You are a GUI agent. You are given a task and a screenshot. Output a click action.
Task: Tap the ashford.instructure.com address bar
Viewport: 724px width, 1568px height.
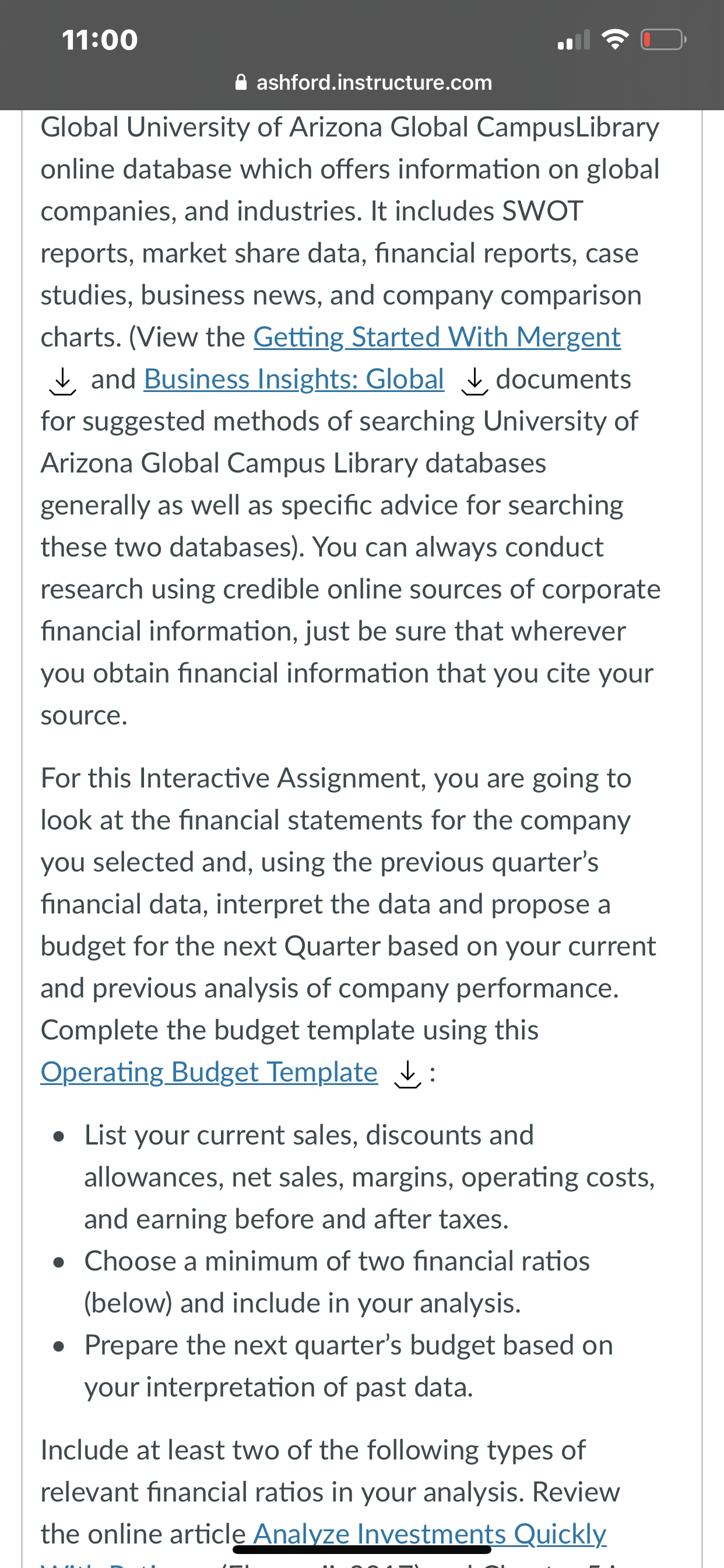(x=363, y=82)
